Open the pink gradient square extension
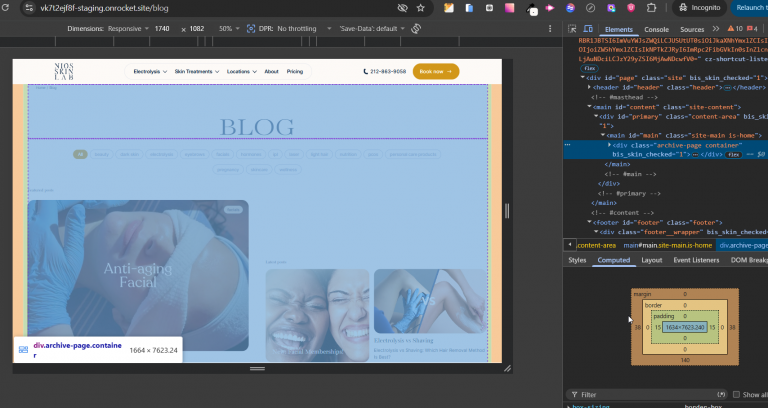The height and width of the screenshot is (408, 768). [x=510, y=8]
